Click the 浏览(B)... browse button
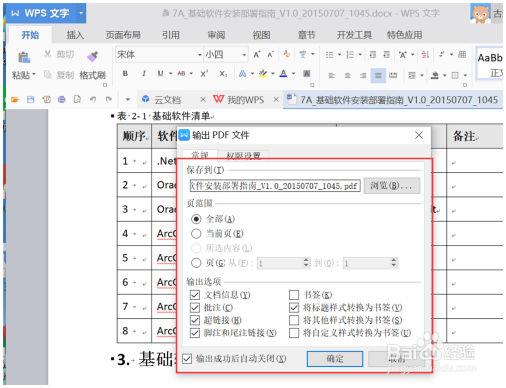 click(x=392, y=186)
